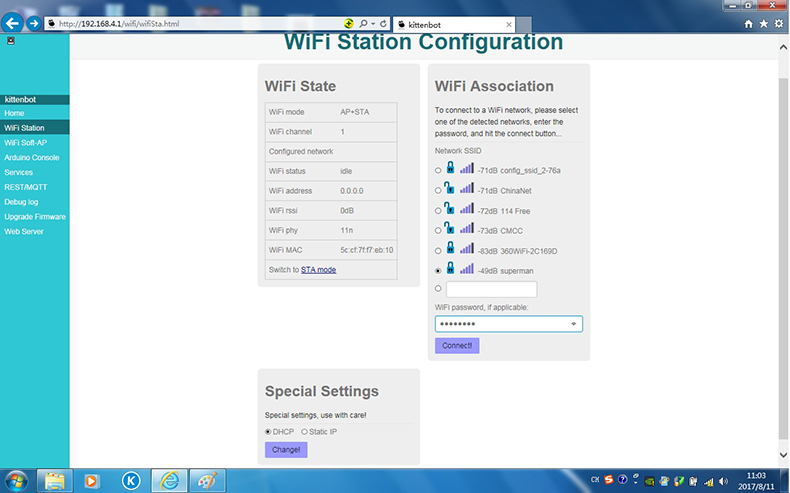Choose the CMCC network radio button
The width and height of the screenshot is (790, 493).
click(x=438, y=229)
